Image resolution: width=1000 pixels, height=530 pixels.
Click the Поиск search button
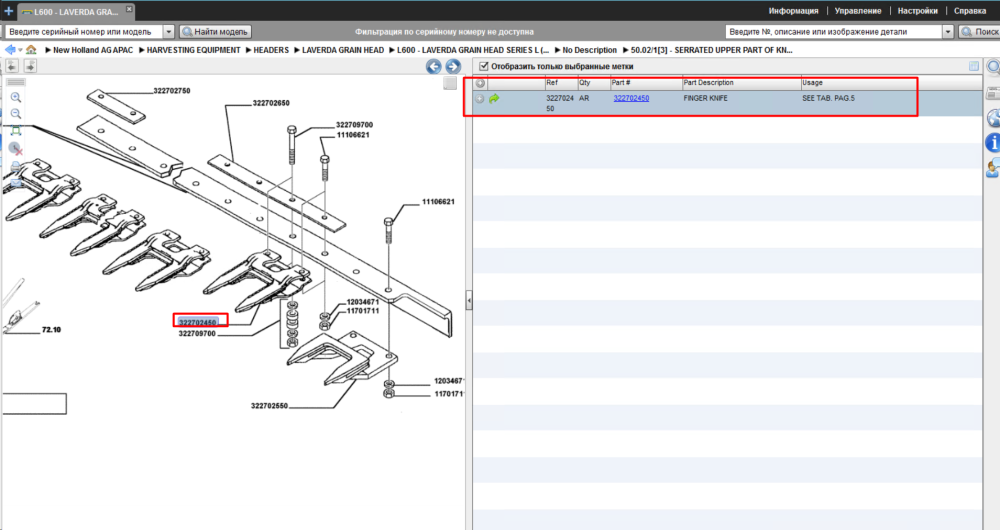(x=979, y=31)
